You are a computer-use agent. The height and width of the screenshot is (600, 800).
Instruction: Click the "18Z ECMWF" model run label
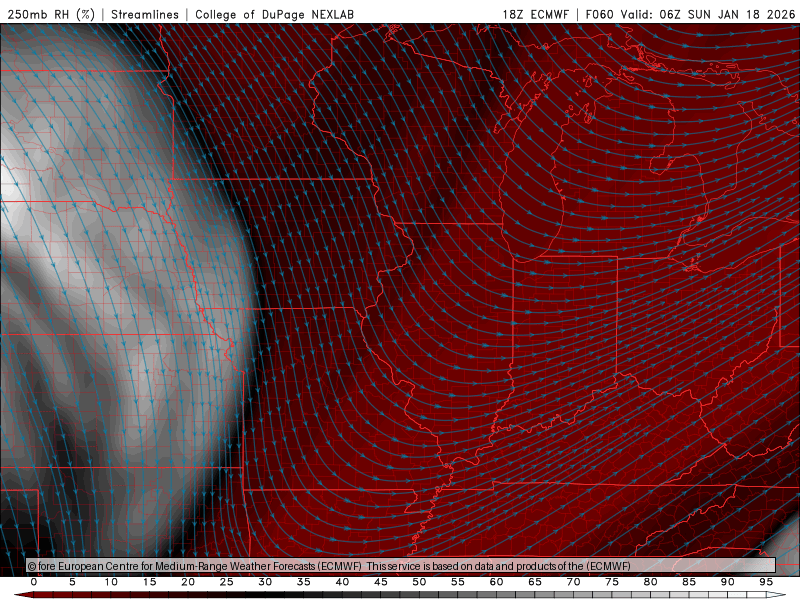[x=535, y=14]
